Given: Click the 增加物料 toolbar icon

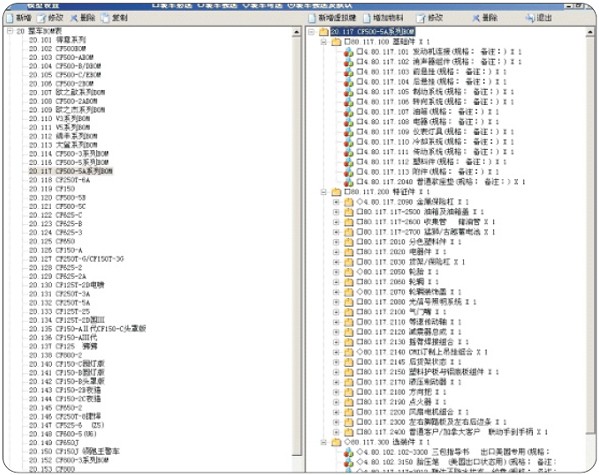Looking at the screenshot, I should coord(367,18).
